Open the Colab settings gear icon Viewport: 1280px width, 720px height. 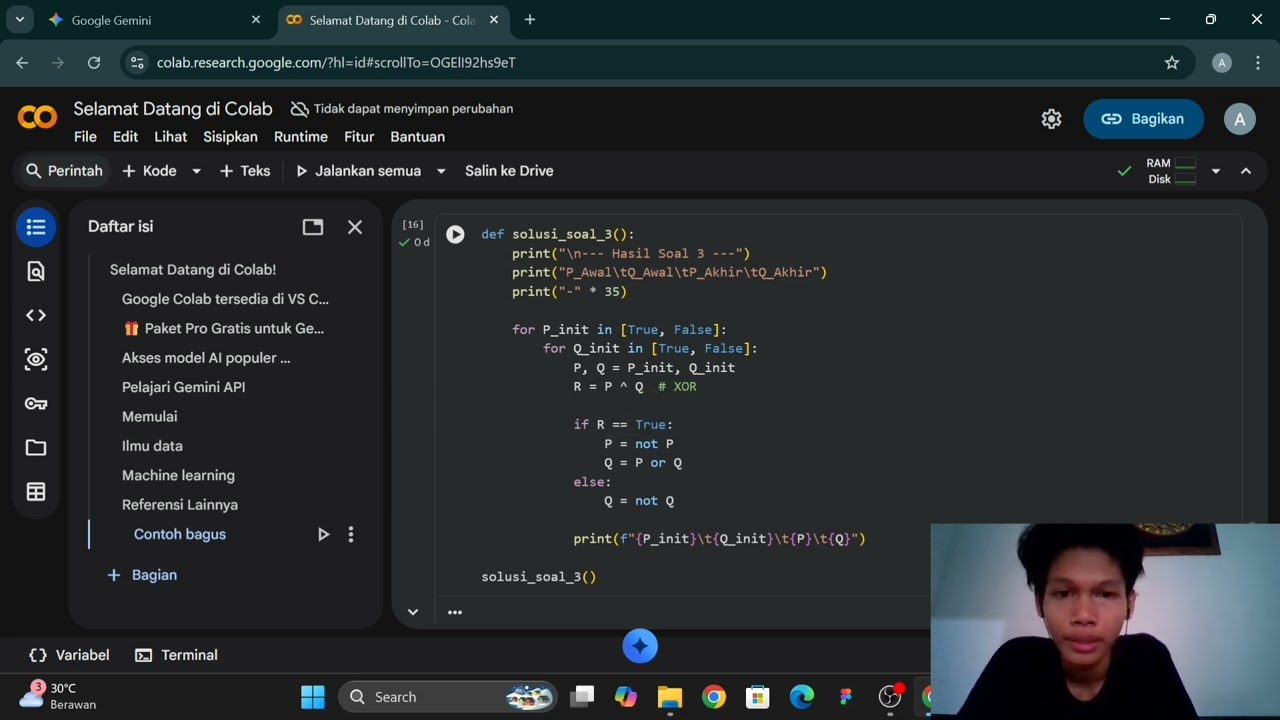[1051, 119]
